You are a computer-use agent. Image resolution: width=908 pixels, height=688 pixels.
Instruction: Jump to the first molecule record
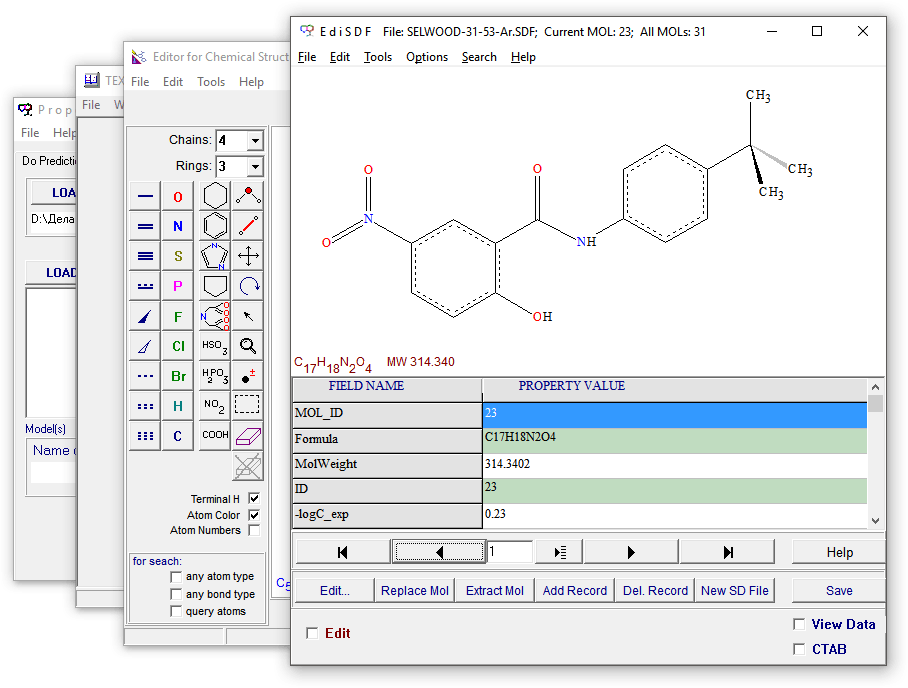tap(342, 552)
